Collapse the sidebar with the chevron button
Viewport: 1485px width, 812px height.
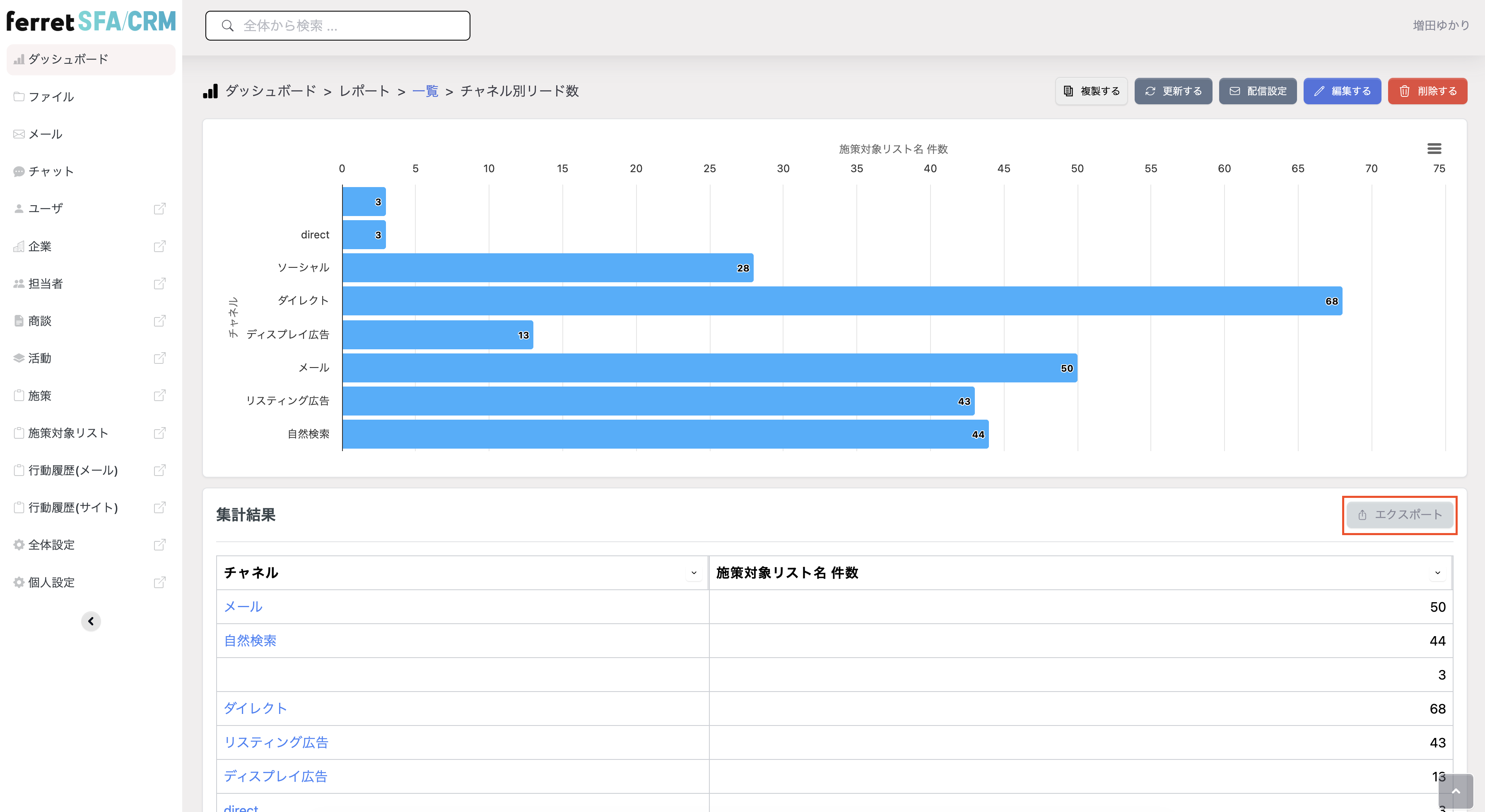pos(91,621)
